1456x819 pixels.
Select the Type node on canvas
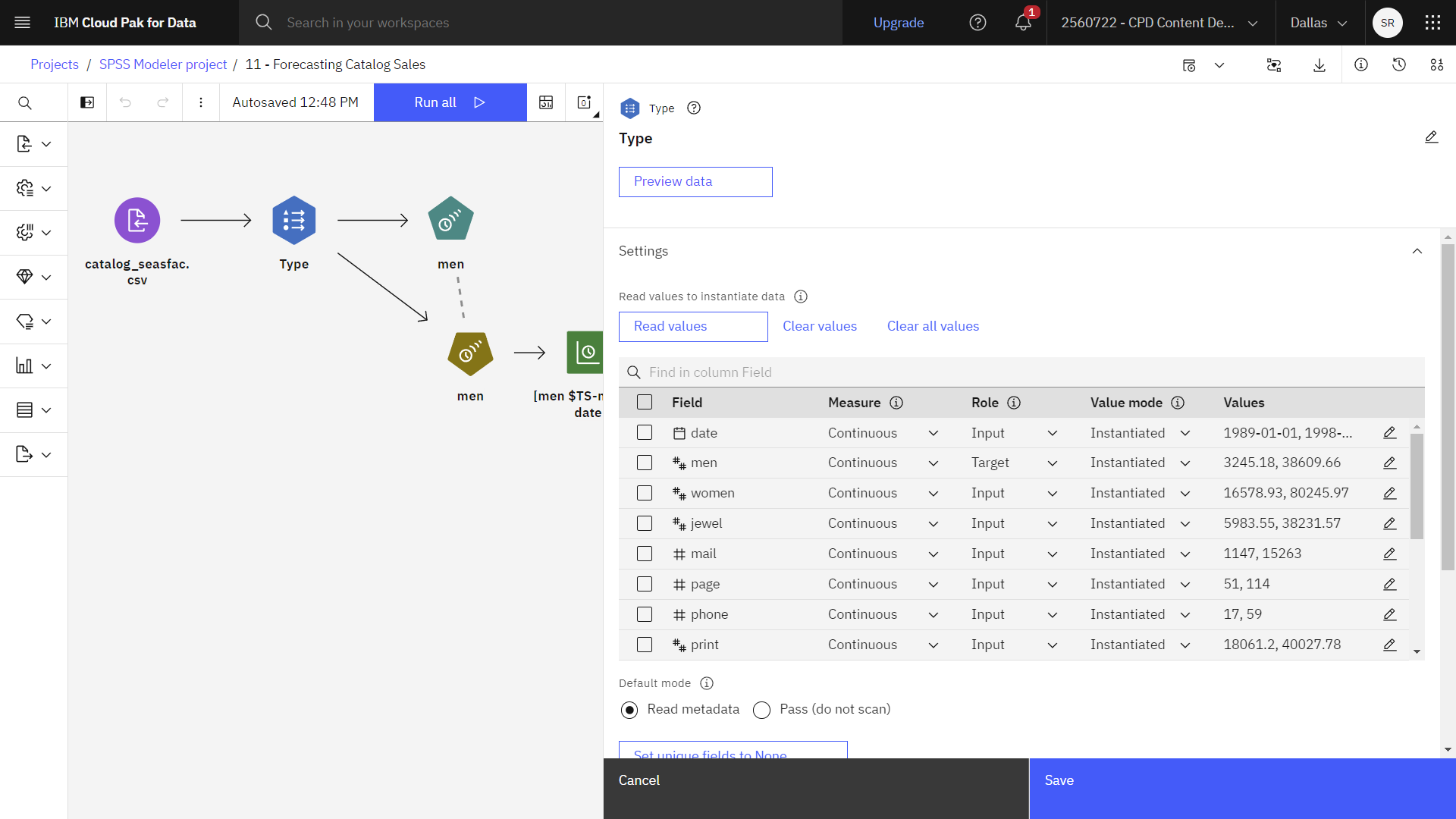click(294, 221)
